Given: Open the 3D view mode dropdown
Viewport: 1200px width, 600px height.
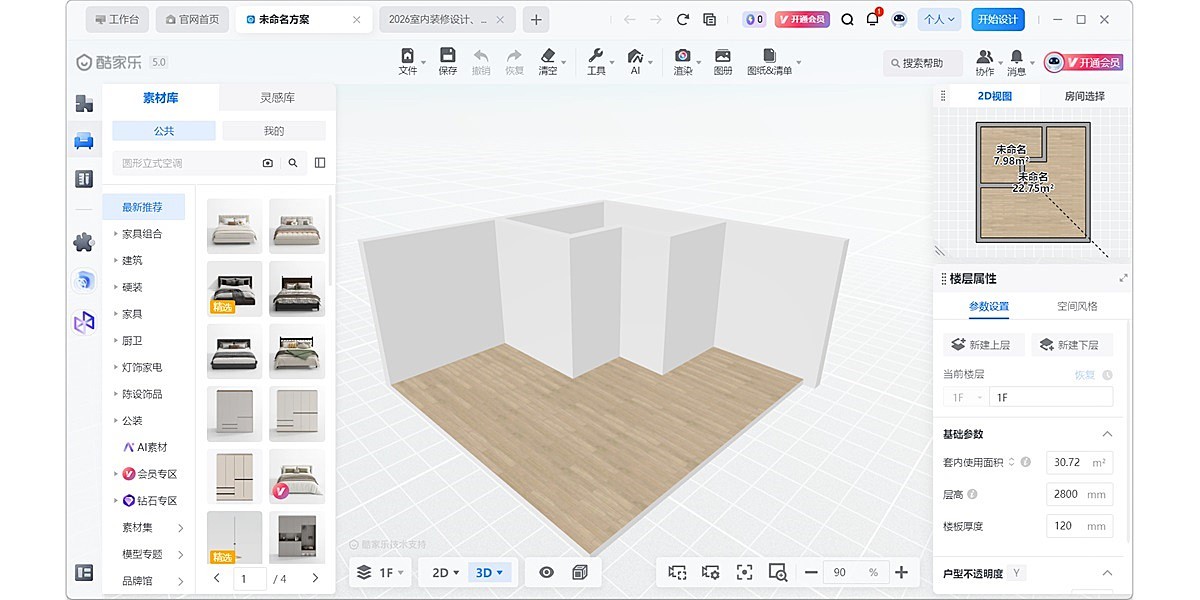Looking at the screenshot, I should (x=489, y=572).
